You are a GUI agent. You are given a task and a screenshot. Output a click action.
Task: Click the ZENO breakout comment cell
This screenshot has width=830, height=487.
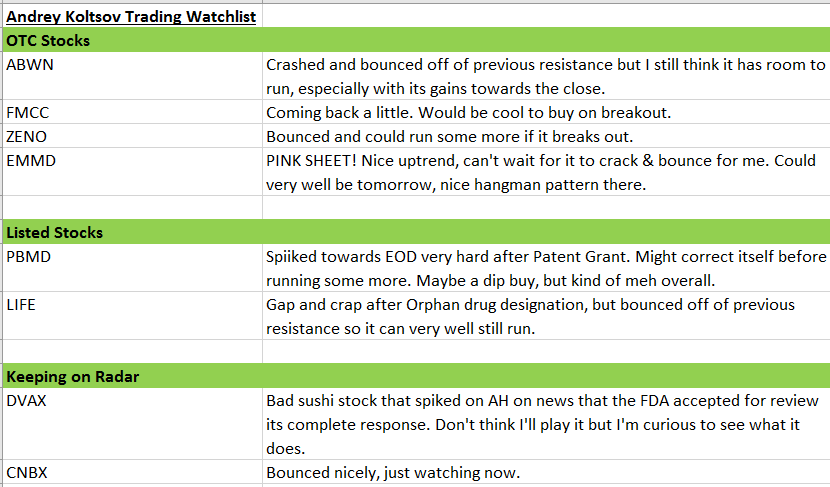545,136
